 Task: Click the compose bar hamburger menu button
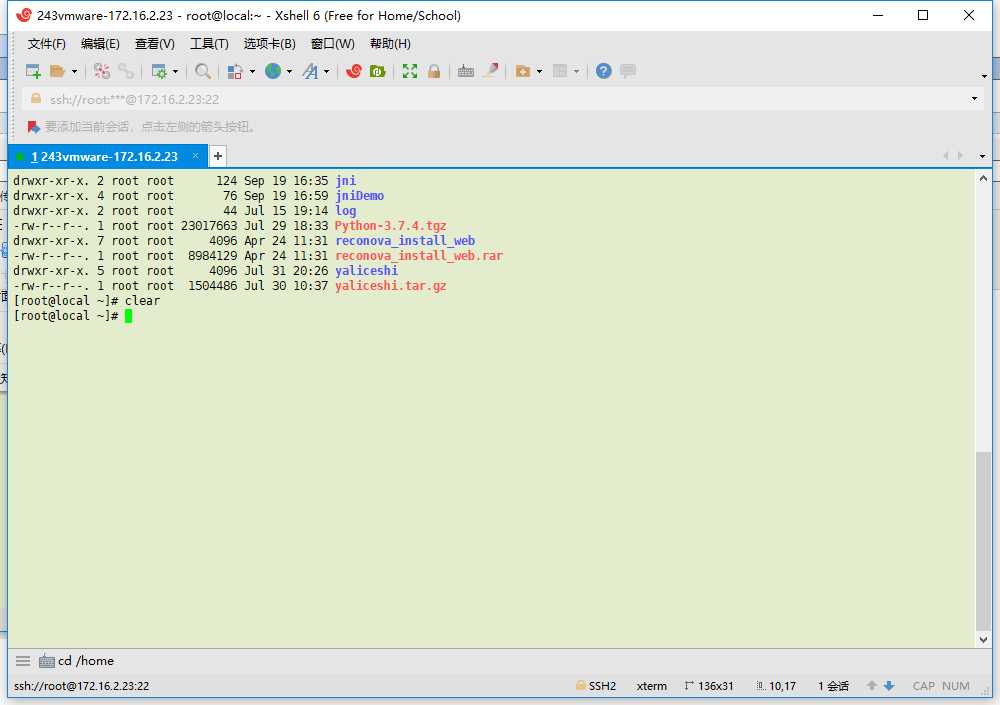click(x=23, y=661)
